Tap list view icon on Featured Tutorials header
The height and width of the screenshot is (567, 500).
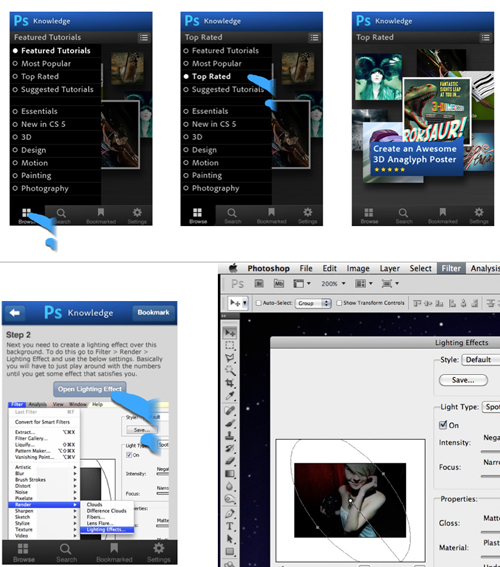pyautogui.click(x=144, y=37)
